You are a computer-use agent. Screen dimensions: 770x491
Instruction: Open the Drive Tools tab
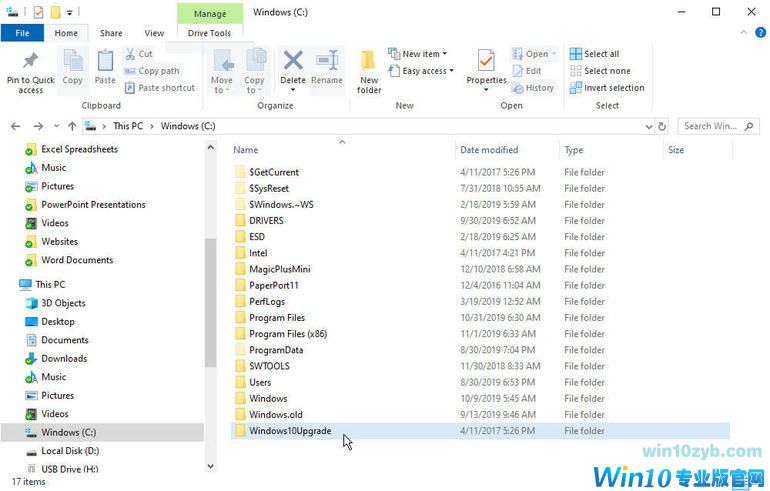(209, 33)
